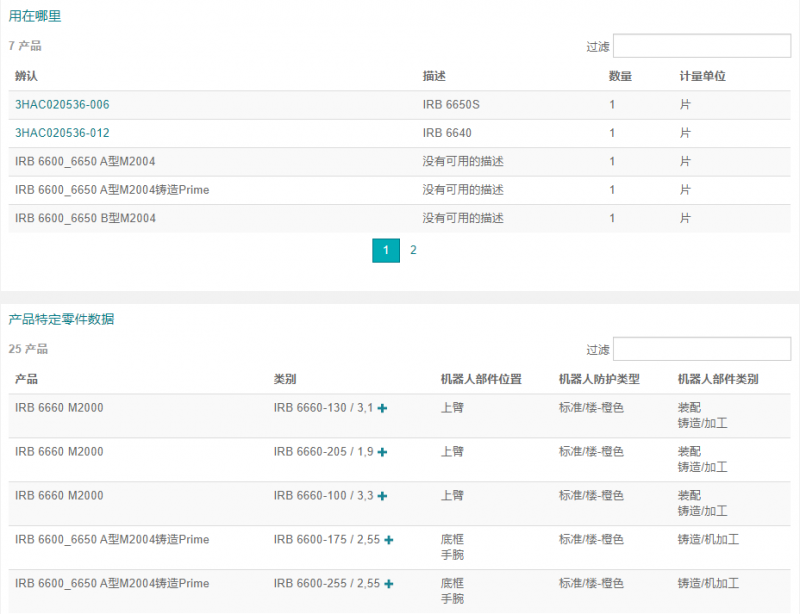Sort by 机器人部件类别 column header
This screenshot has width=800, height=614.
coord(718,379)
